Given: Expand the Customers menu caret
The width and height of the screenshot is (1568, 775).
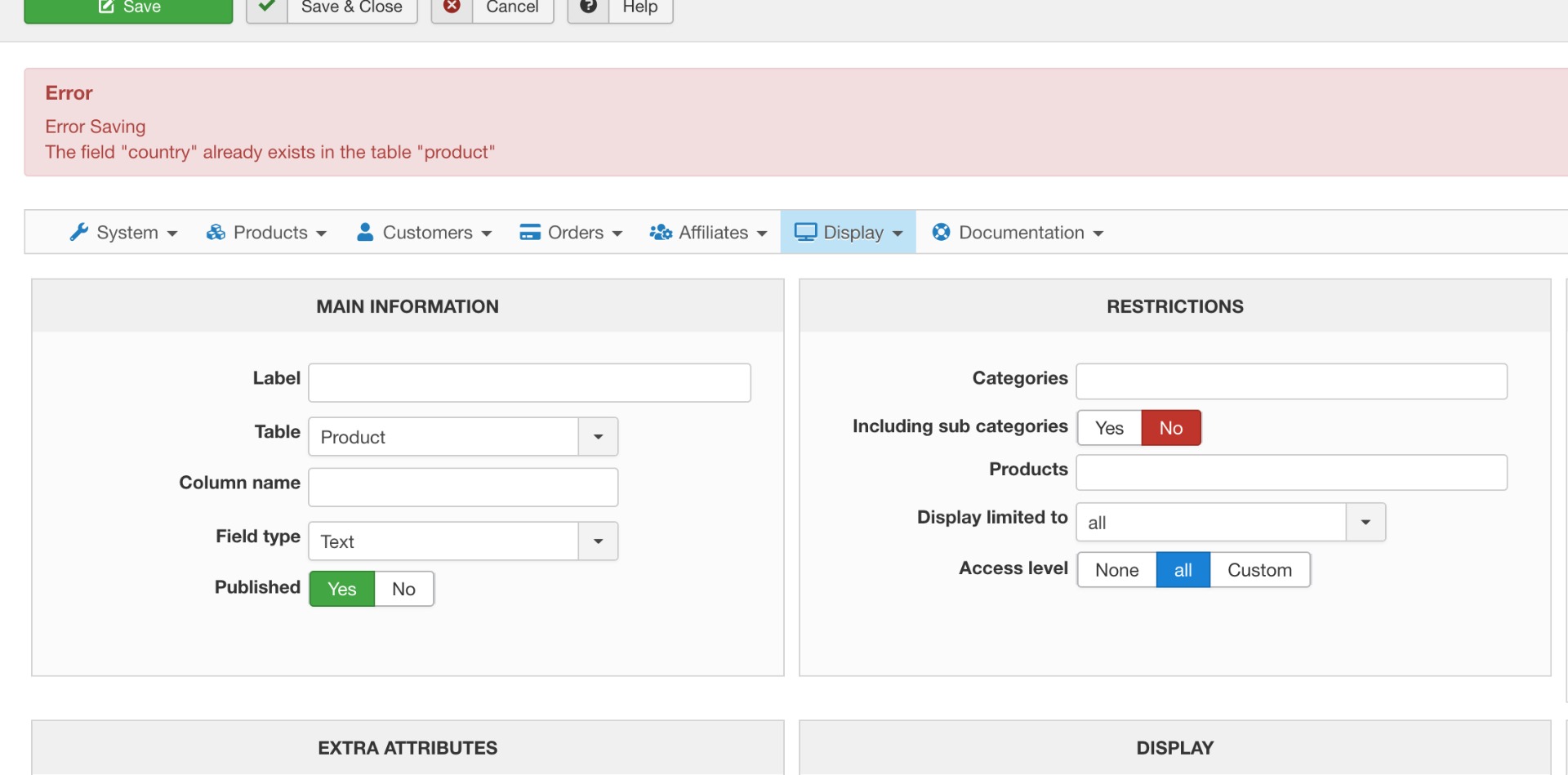Looking at the screenshot, I should tap(487, 234).
